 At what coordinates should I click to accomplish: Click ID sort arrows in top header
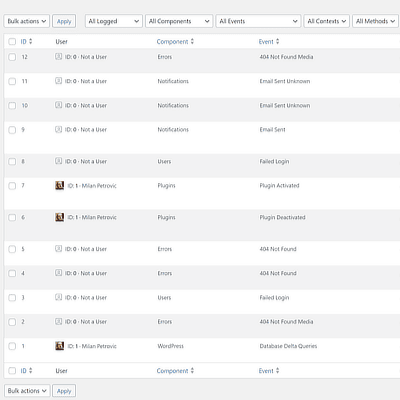point(31,41)
